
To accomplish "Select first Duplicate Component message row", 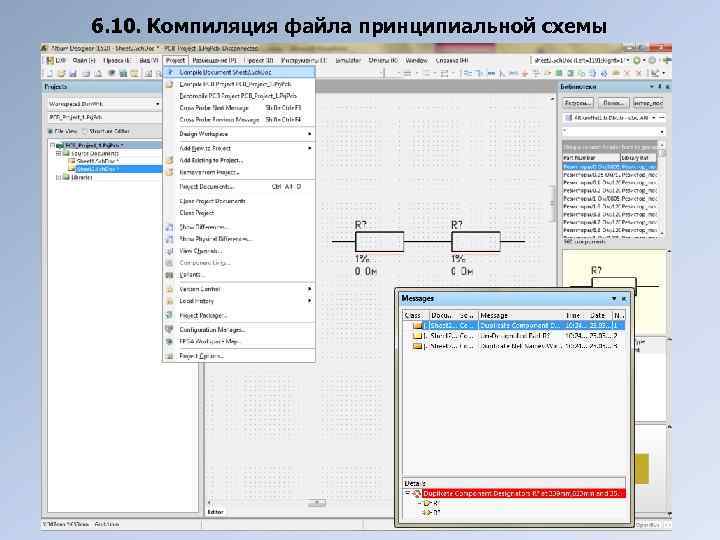I will (x=513, y=326).
